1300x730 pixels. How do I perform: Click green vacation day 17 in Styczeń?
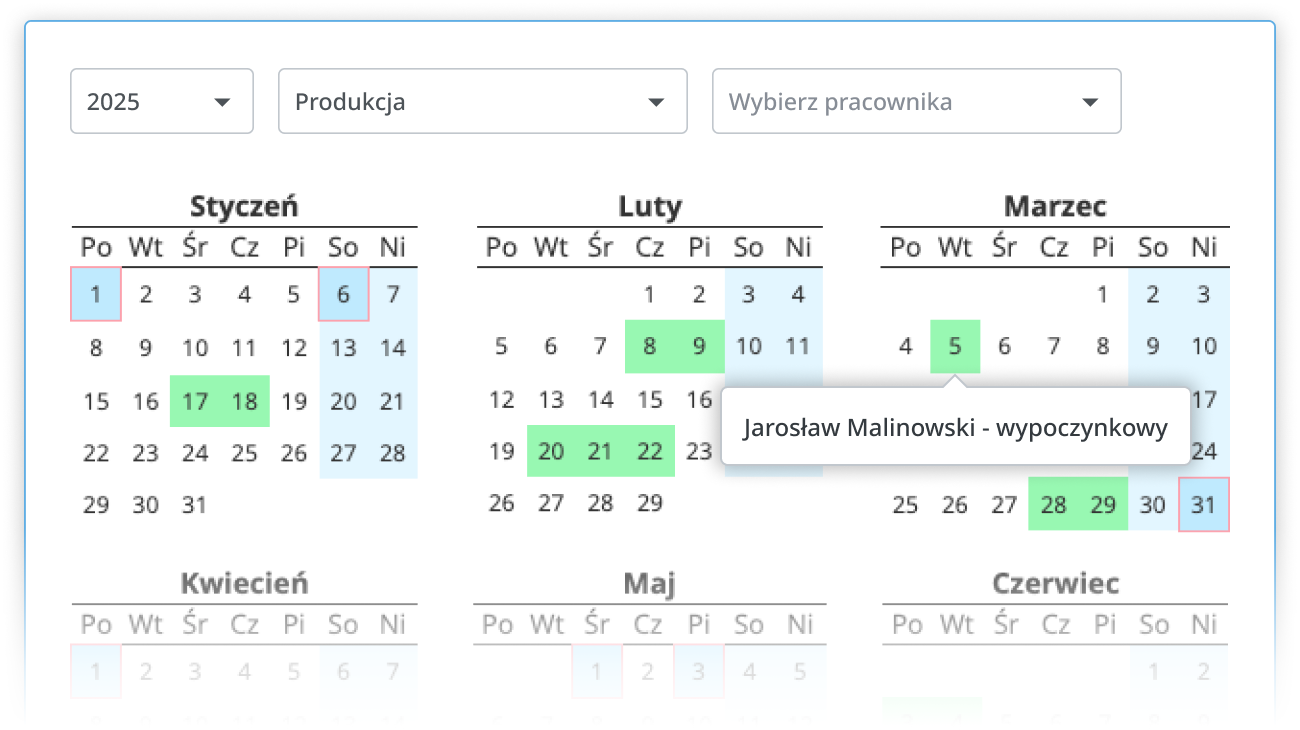195,401
